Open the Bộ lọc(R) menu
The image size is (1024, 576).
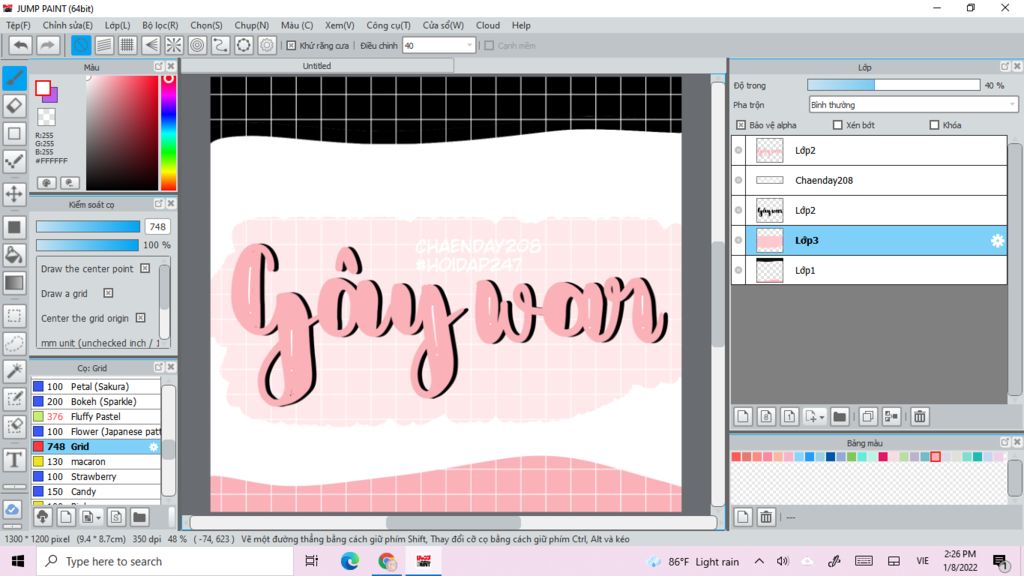click(x=160, y=25)
